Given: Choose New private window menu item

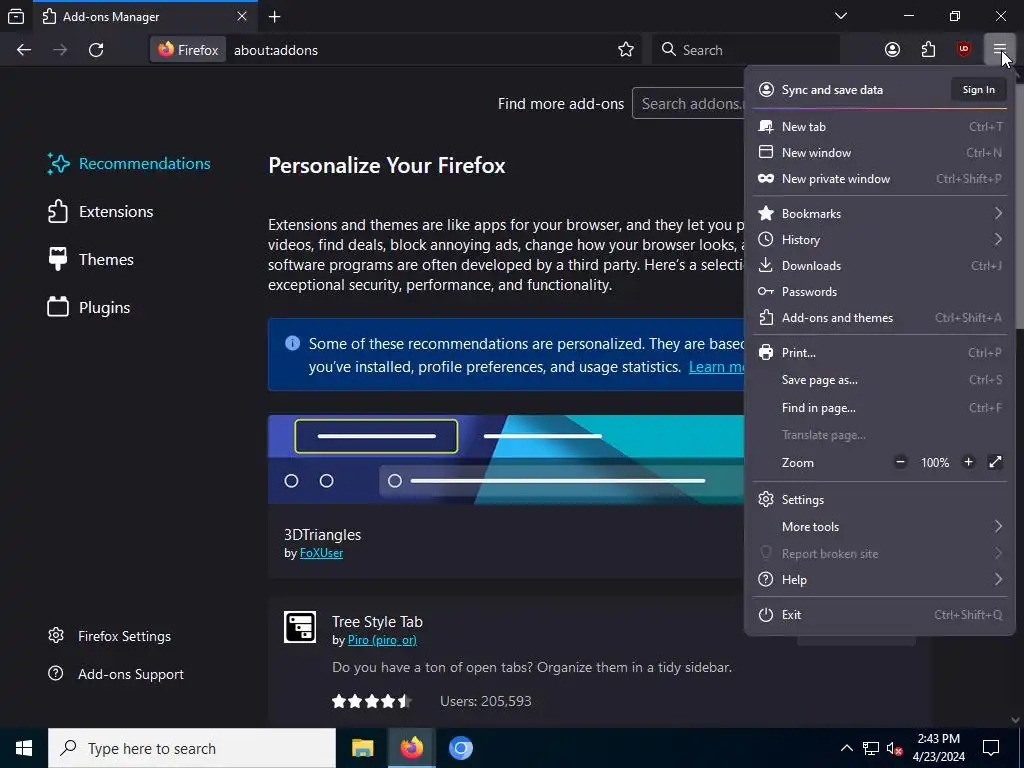Looking at the screenshot, I should tap(880, 179).
